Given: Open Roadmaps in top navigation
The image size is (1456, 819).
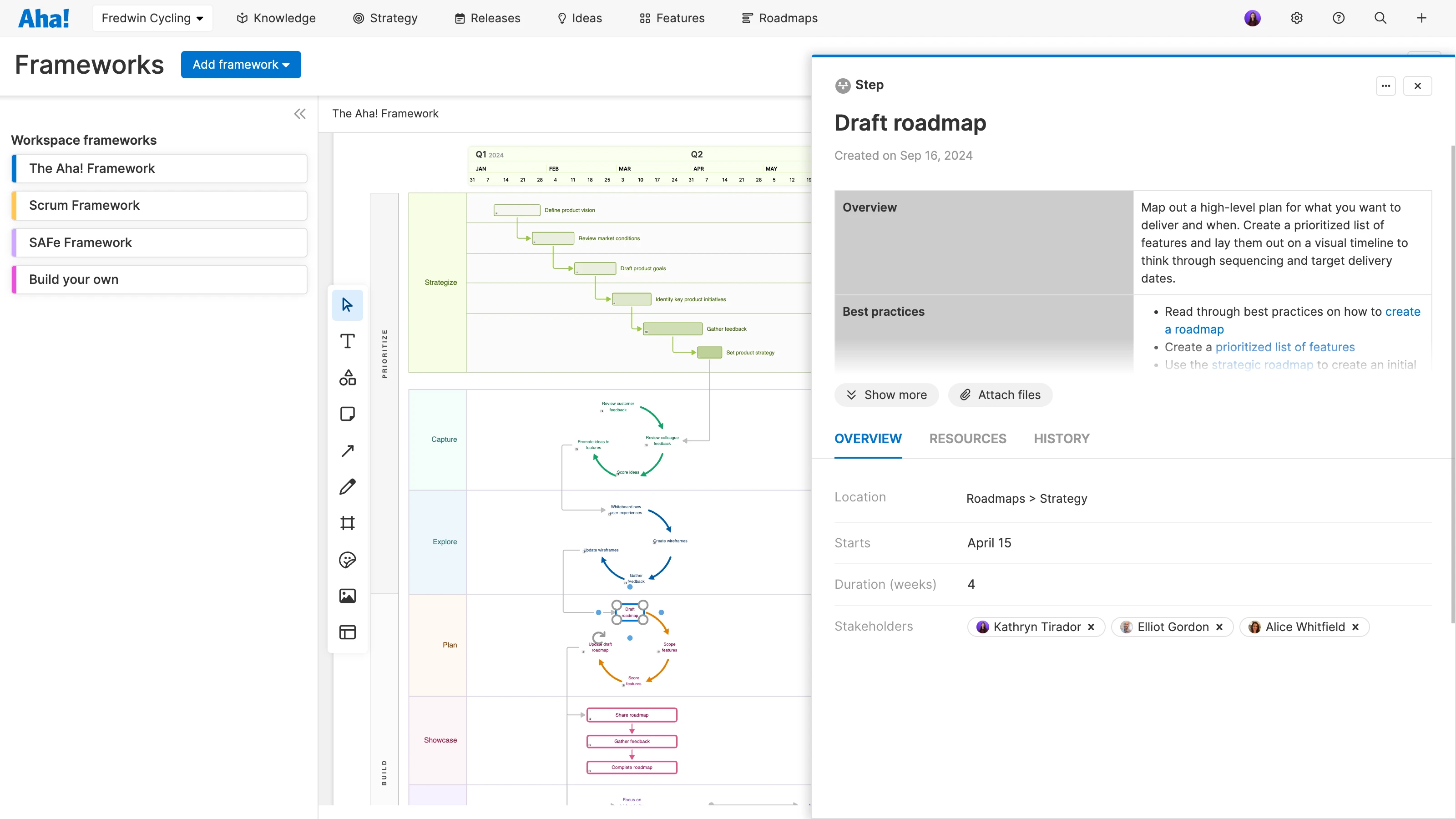Looking at the screenshot, I should [x=779, y=18].
